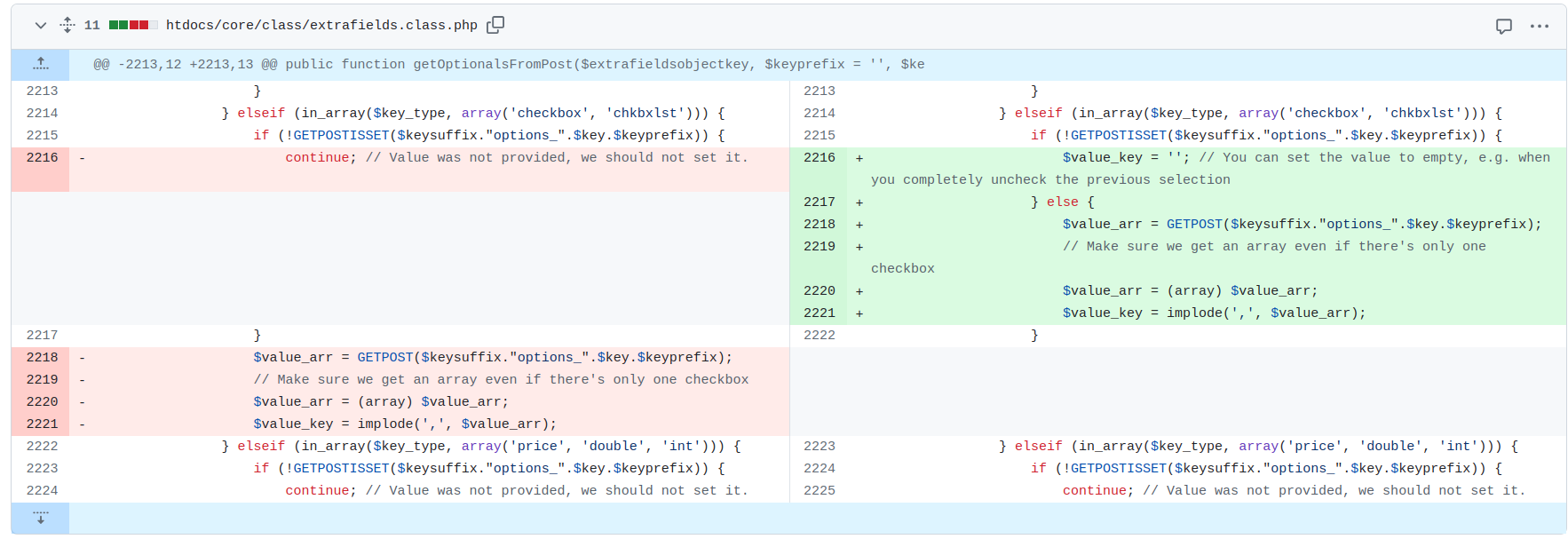Click the expand all lines icon
This screenshot has height=539, width=1568.
click(67, 25)
